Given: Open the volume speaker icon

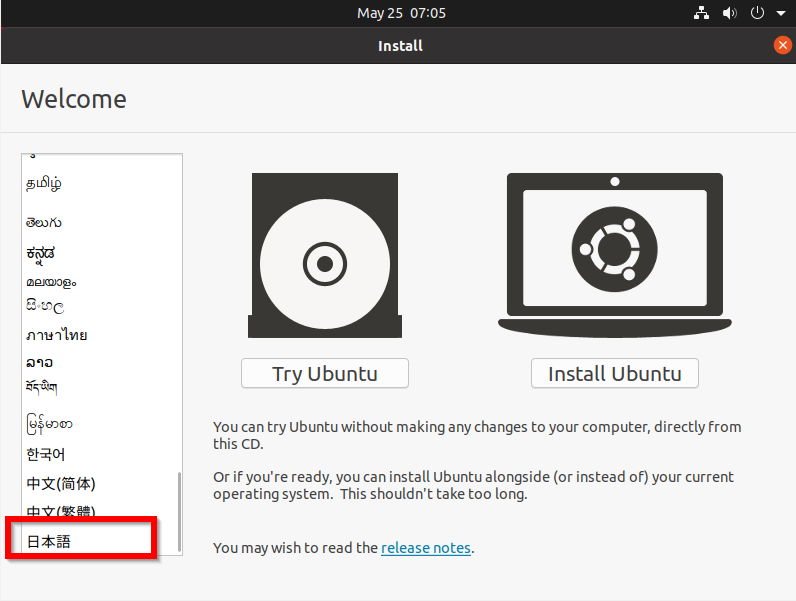Looking at the screenshot, I should (729, 13).
